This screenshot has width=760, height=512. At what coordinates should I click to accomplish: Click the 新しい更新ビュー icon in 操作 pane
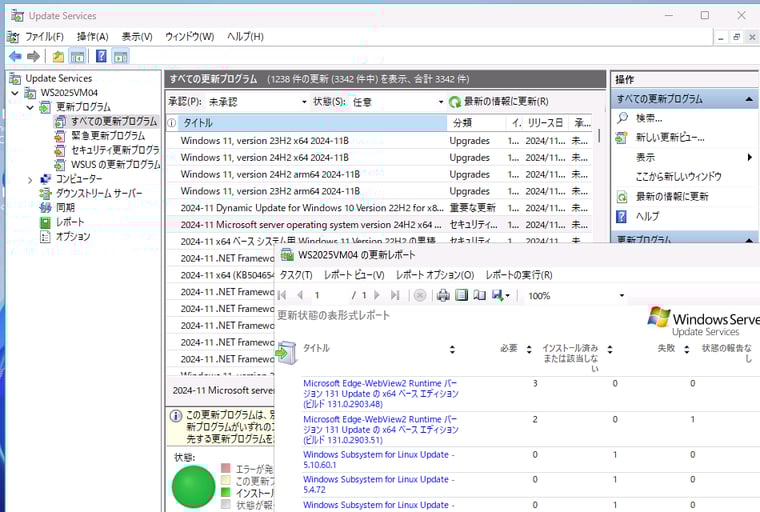(x=621, y=138)
